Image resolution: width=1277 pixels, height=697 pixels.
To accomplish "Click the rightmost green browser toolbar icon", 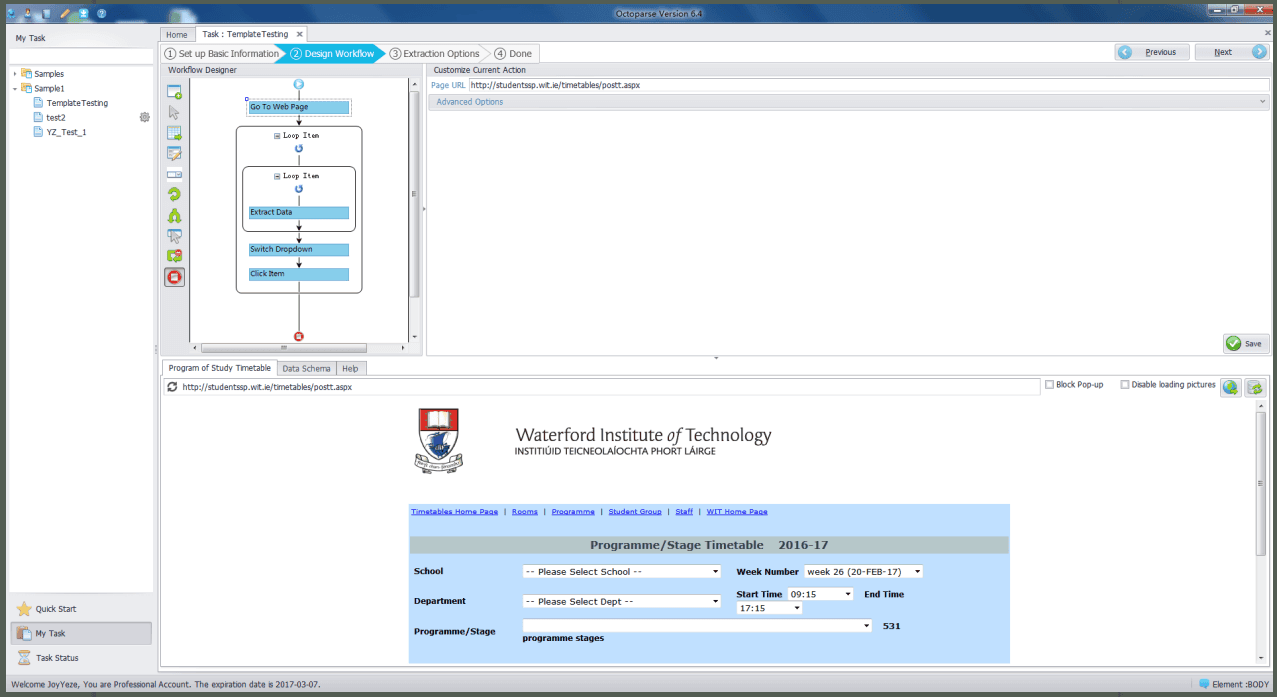I will [1255, 387].
